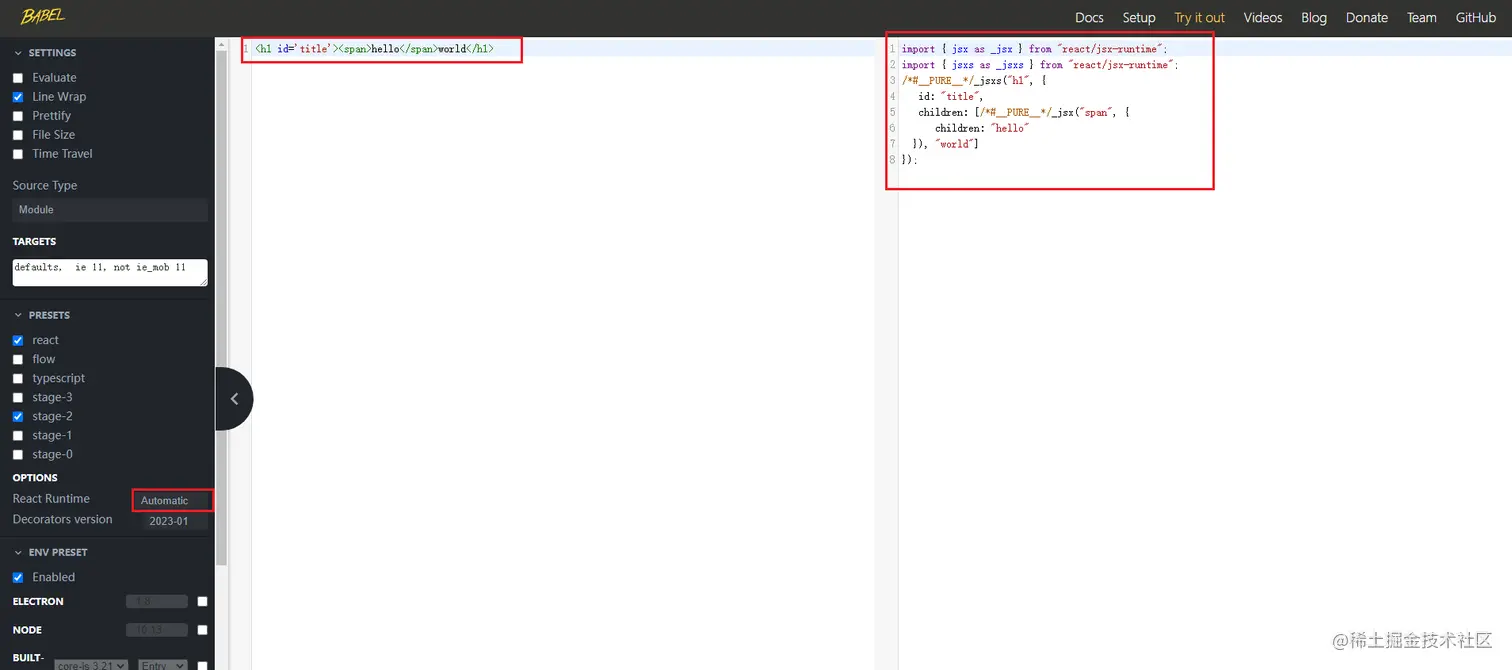
Task: Visit the GitHub link
Action: pos(1476,17)
